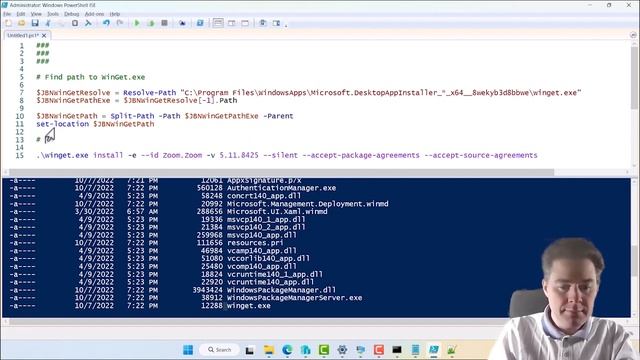This screenshot has width=640, height=360.
Task: Create a new script with New icon
Action: tap(8, 23)
